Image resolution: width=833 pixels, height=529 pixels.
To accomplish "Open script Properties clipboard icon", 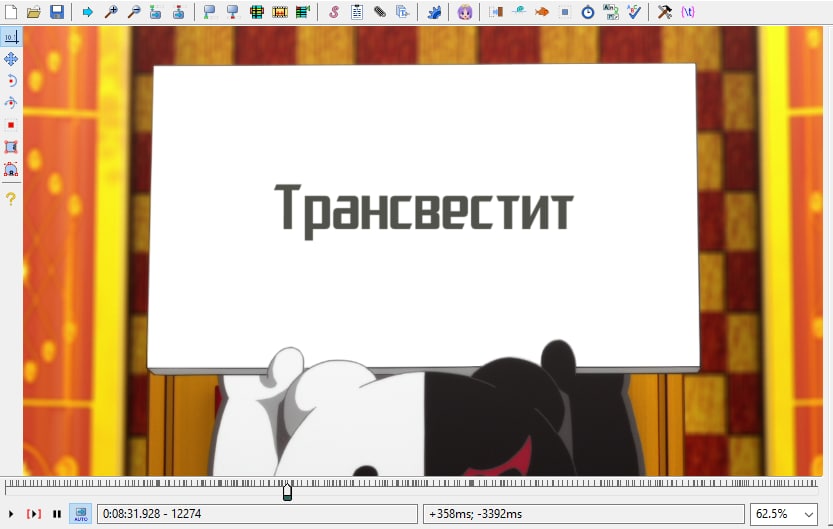I will click(x=357, y=12).
